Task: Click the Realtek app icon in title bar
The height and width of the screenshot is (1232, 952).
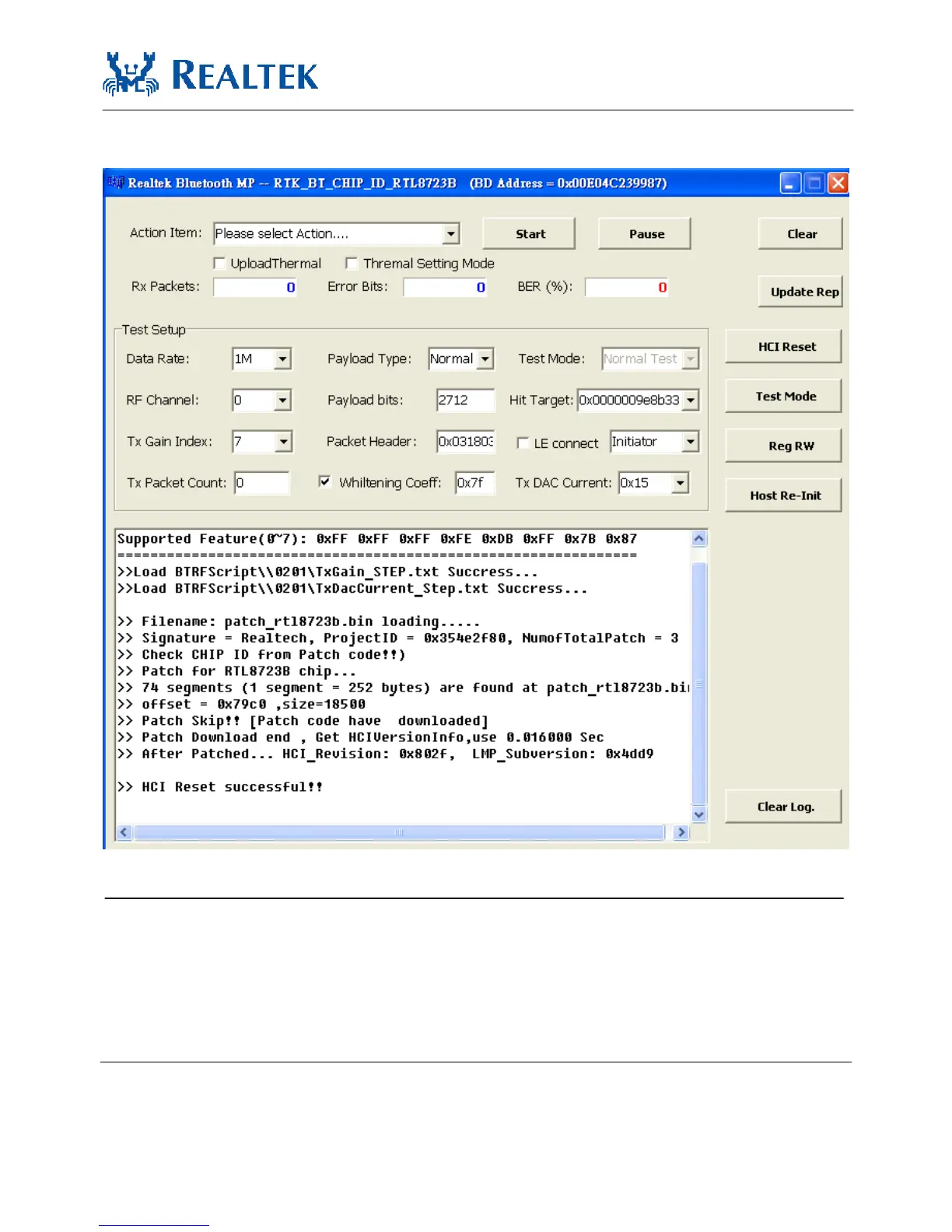Action: 116,183
